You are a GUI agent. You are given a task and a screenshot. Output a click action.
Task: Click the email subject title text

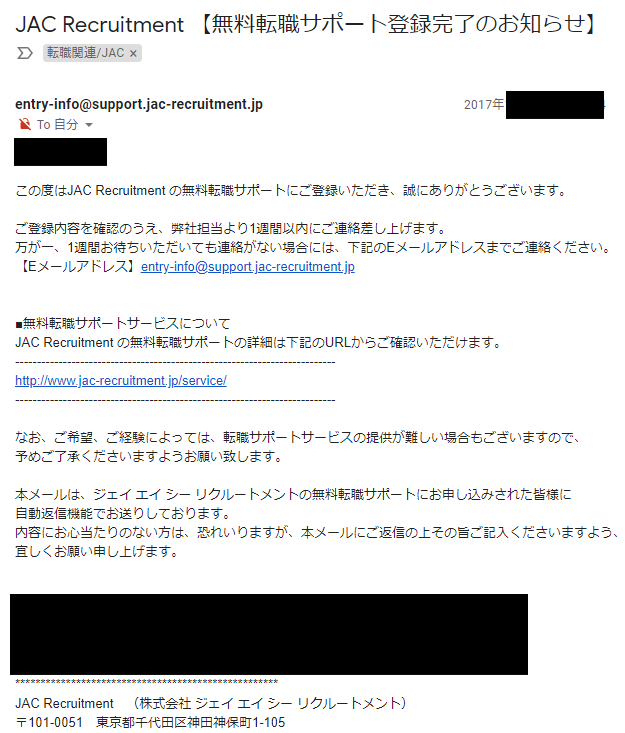[306, 24]
